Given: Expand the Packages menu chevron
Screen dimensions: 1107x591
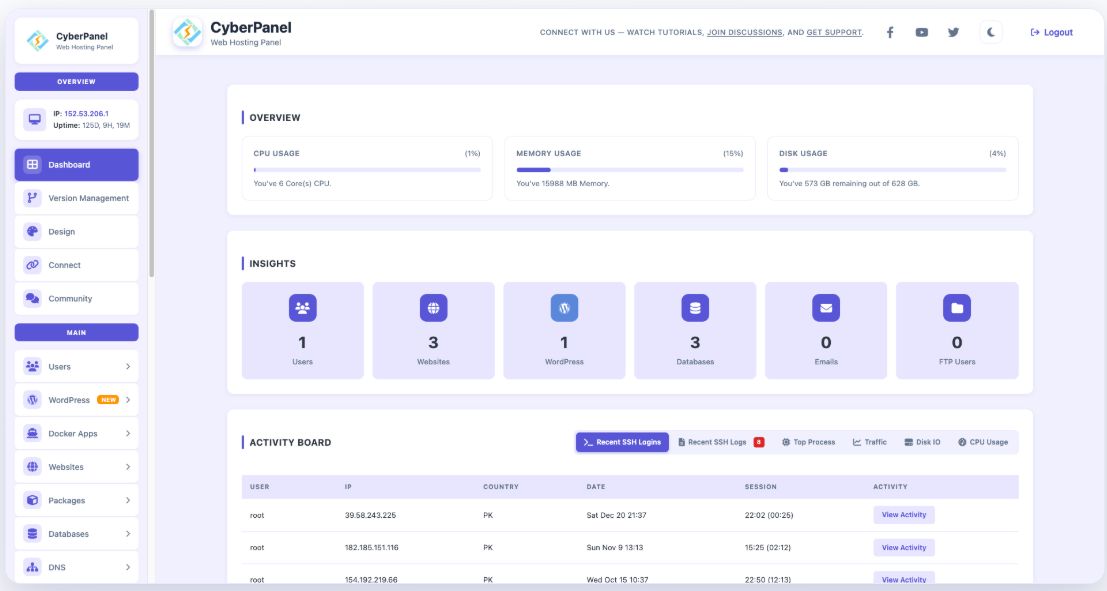Looking at the screenshot, I should 128,501.
